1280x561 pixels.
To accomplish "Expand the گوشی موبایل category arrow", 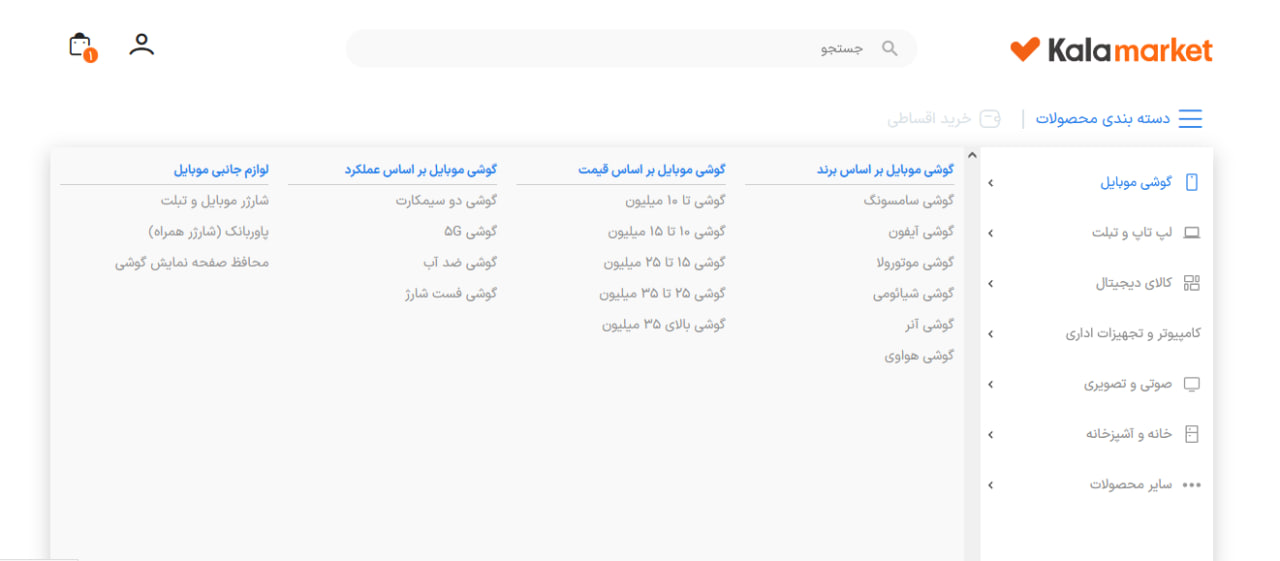I will [x=990, y=183].
